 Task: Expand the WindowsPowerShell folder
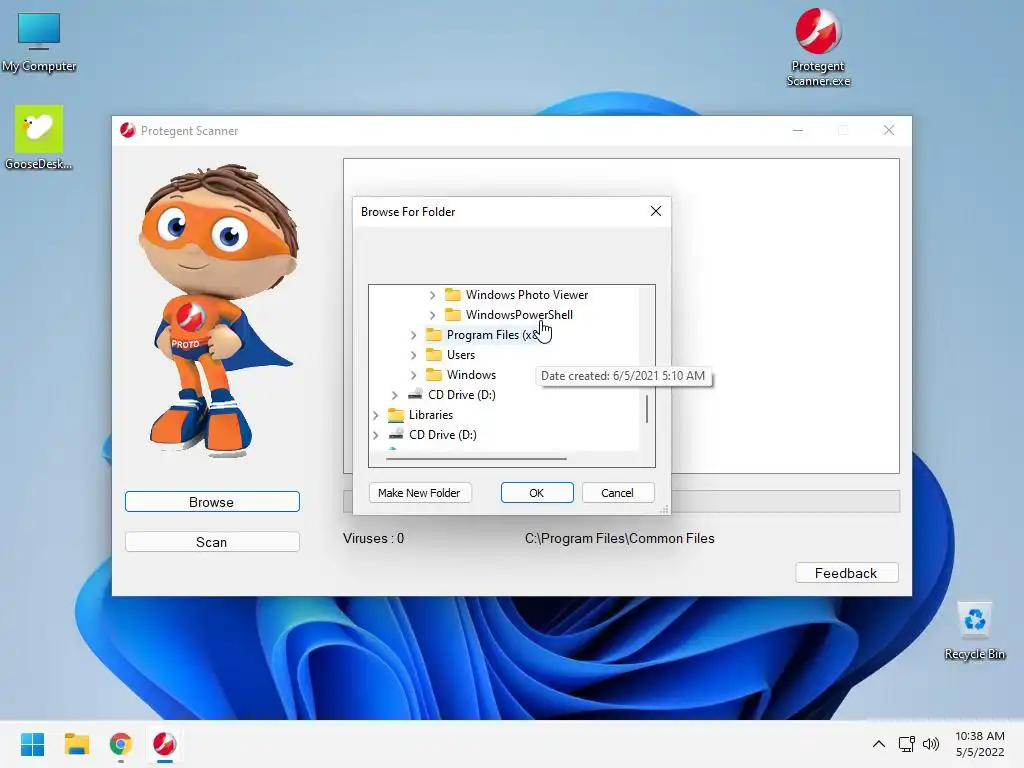(432, 315)
